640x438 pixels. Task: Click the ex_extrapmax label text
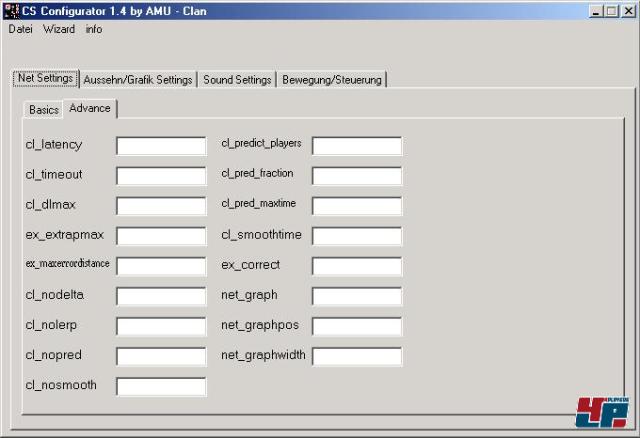point(64,235)
